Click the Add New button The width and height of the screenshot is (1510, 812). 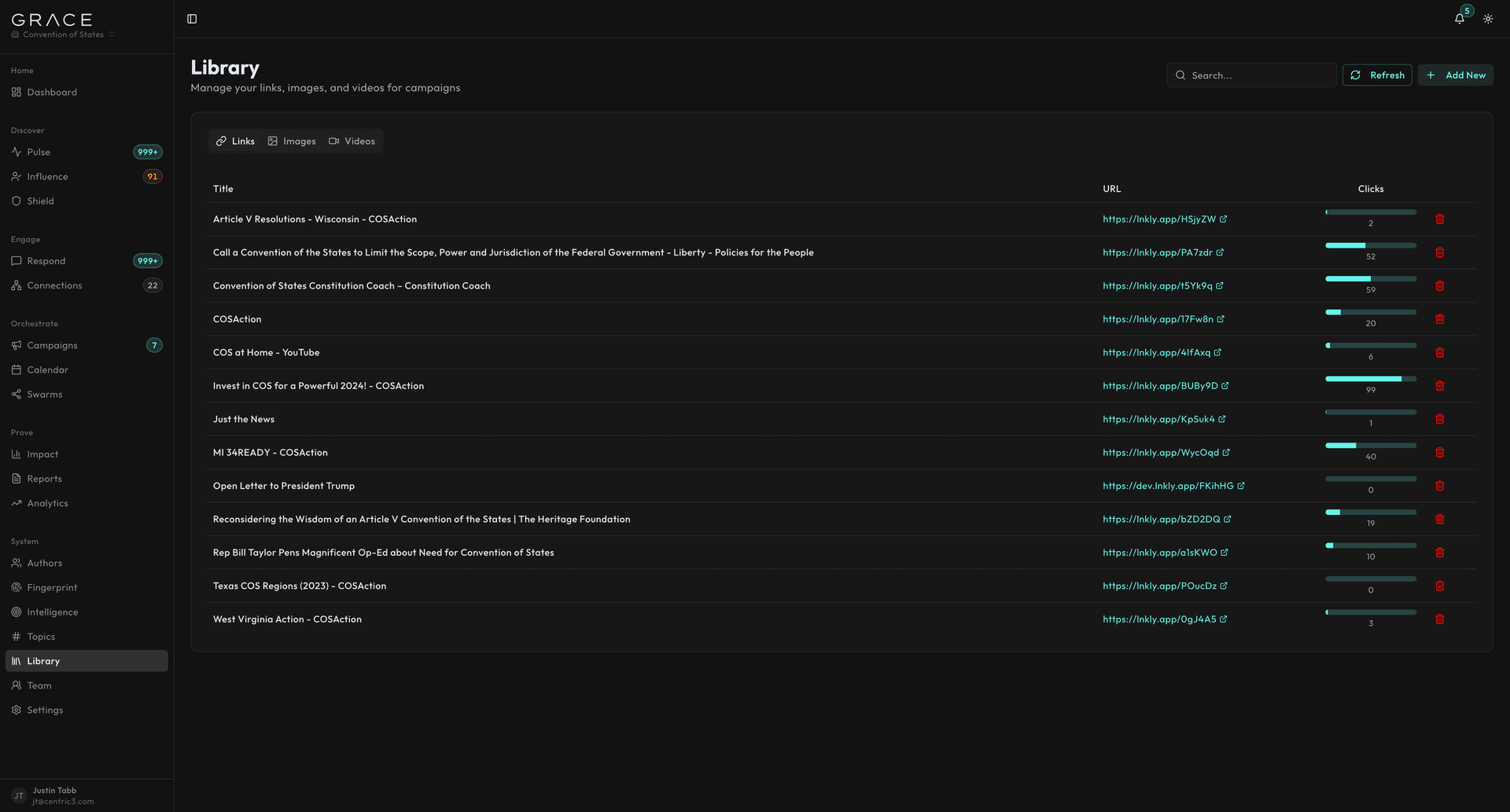[1455, 75]
